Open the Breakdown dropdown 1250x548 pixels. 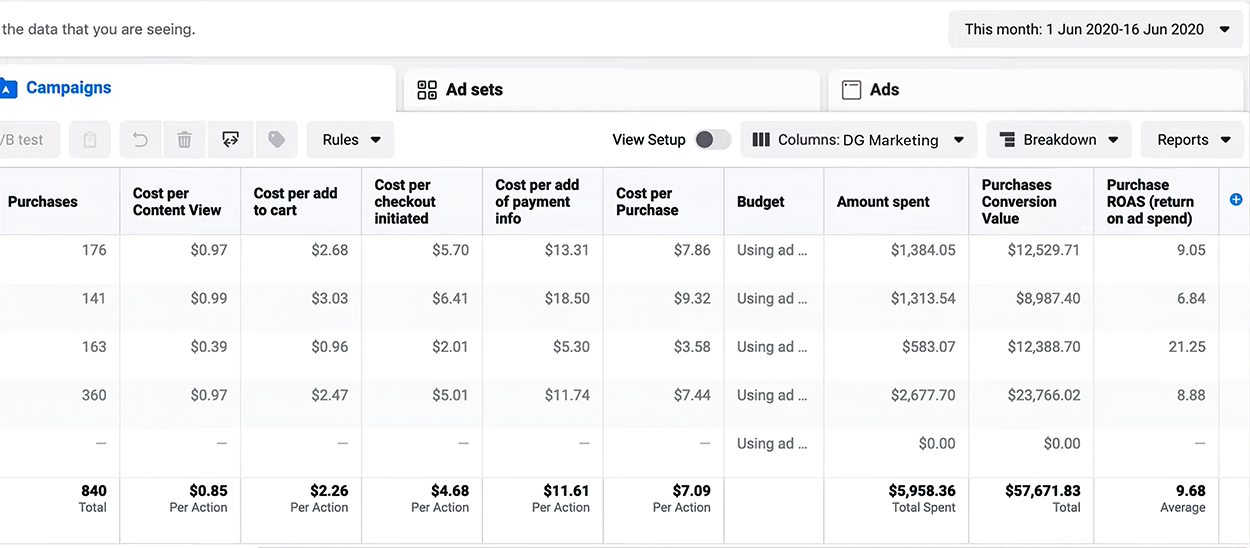1059,140
